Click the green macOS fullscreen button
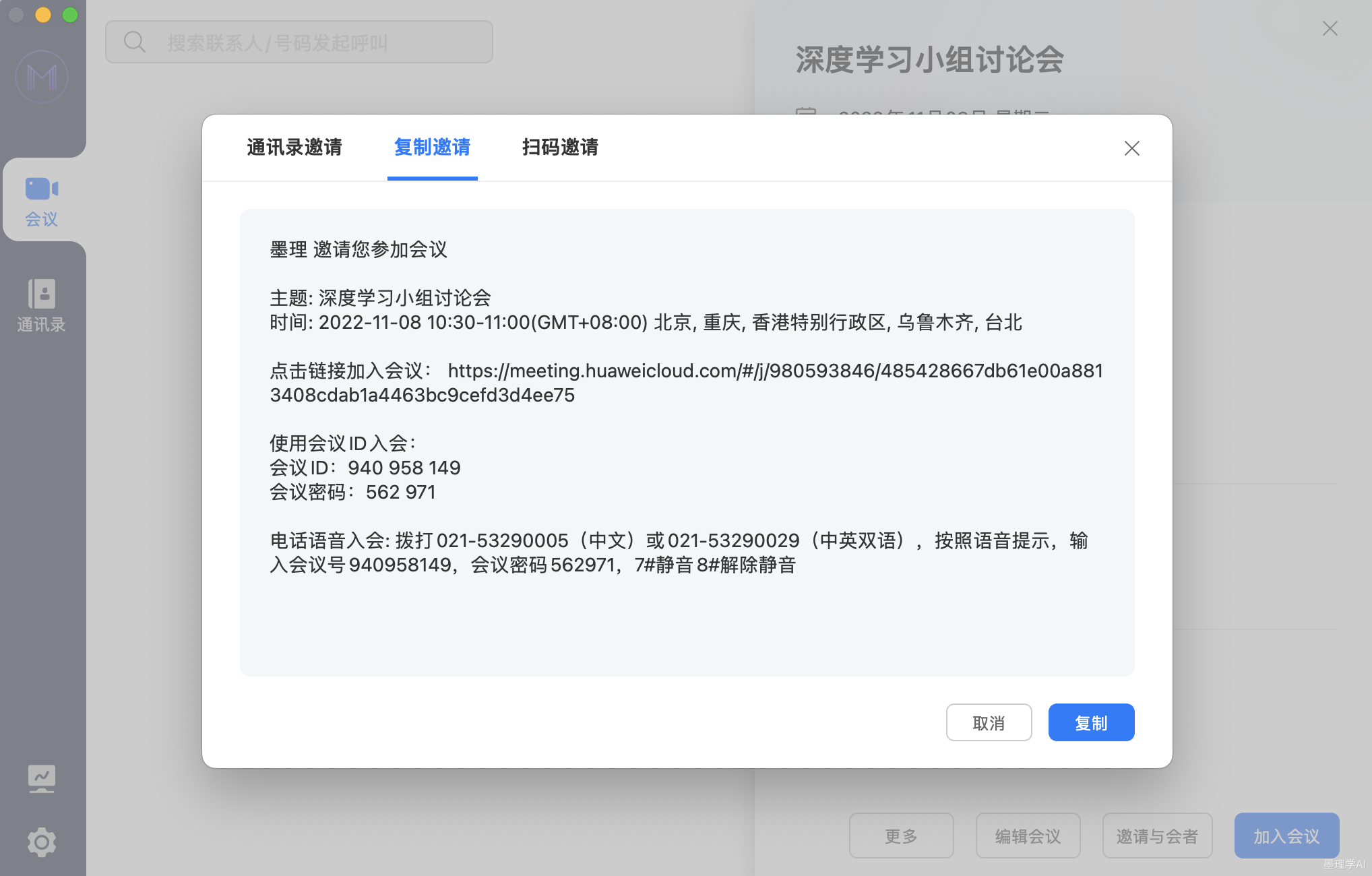Viewport: 1372px width, 876px height. pos(70,15)
